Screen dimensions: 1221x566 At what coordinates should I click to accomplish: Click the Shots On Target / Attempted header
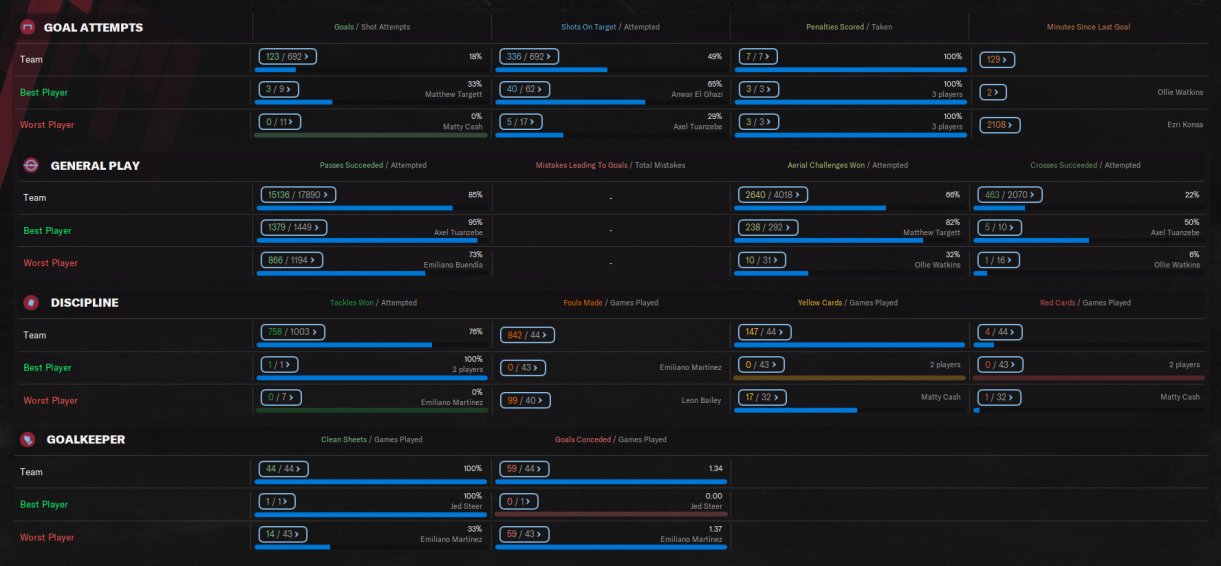coord(611,27)
